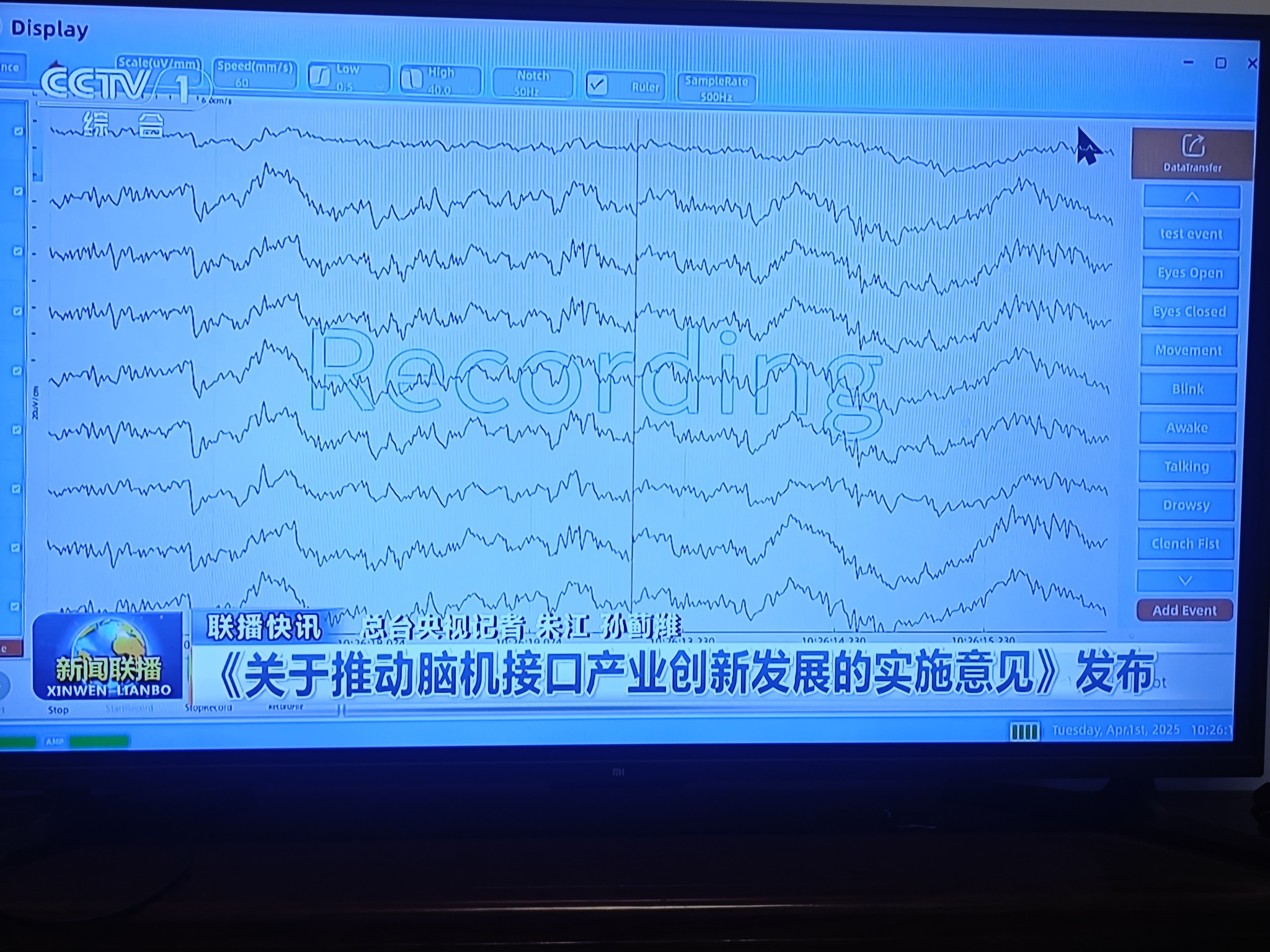Mark an Eyes Open event
Screen dimensions: 1270x952
point(1190,273)
